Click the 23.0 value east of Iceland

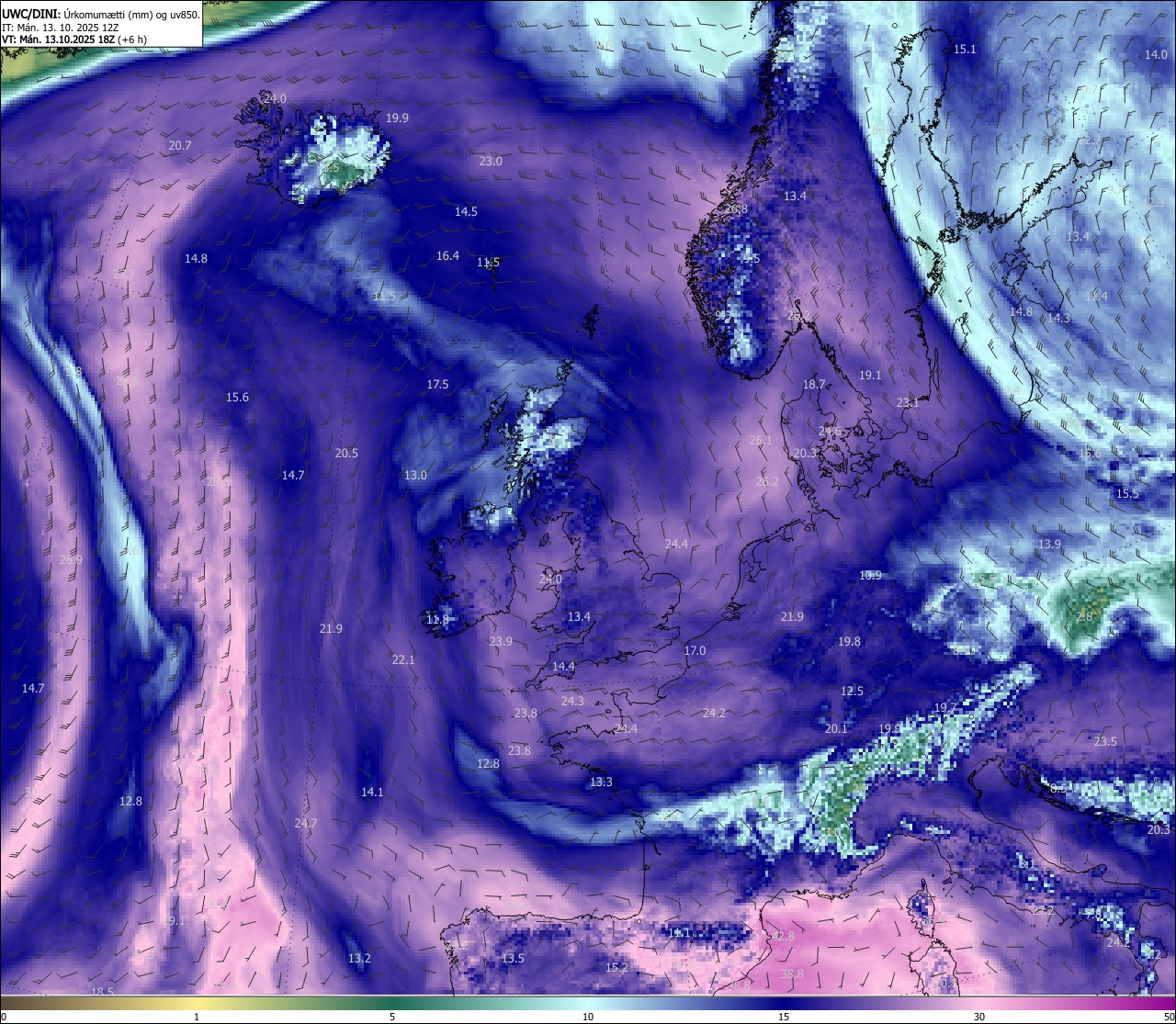coord(491,162)
